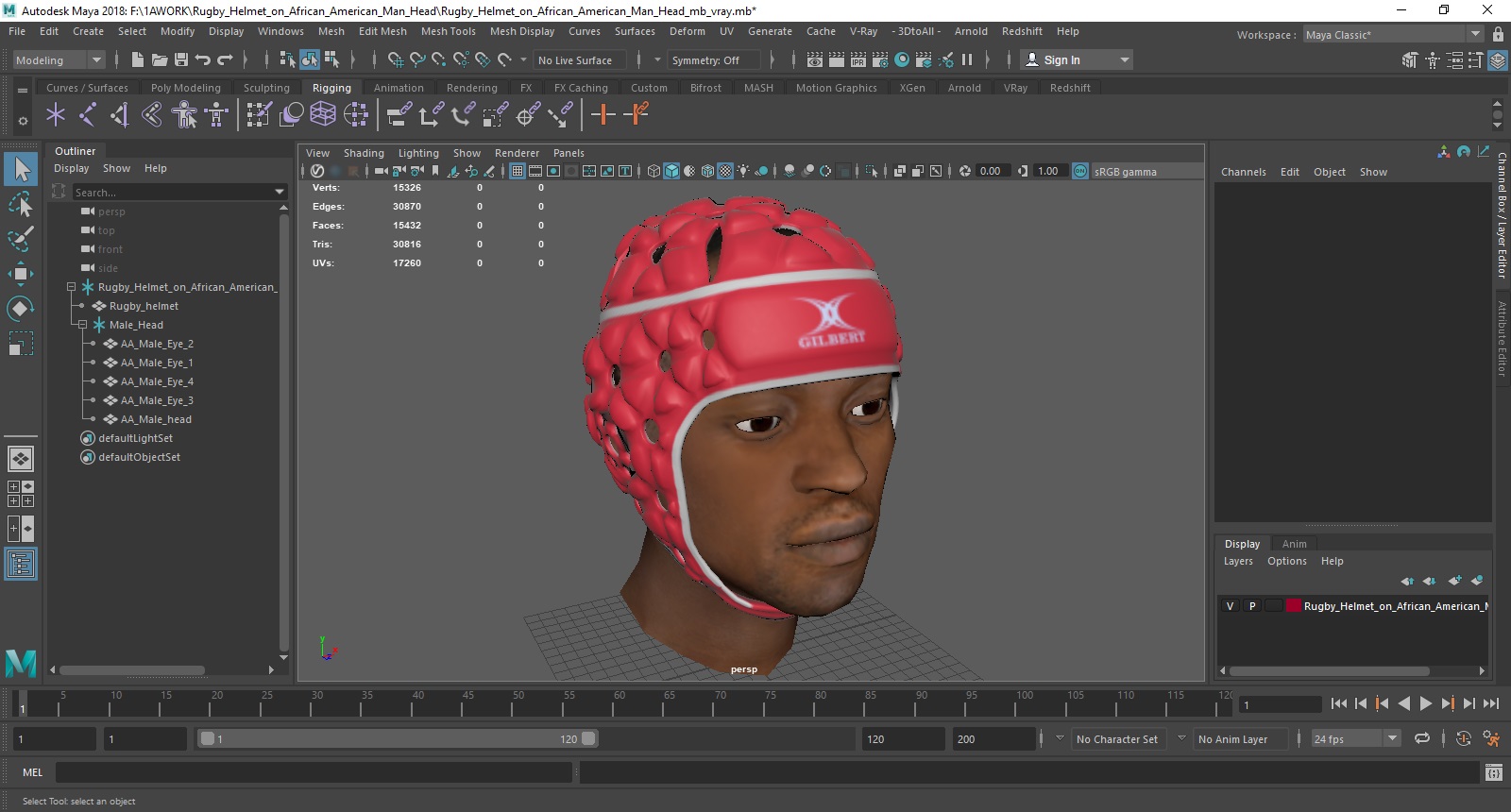Open Animation Preferences icon
Image resolution: width=1511 pixels, height=812 pixels.
tap(1491, 739)
